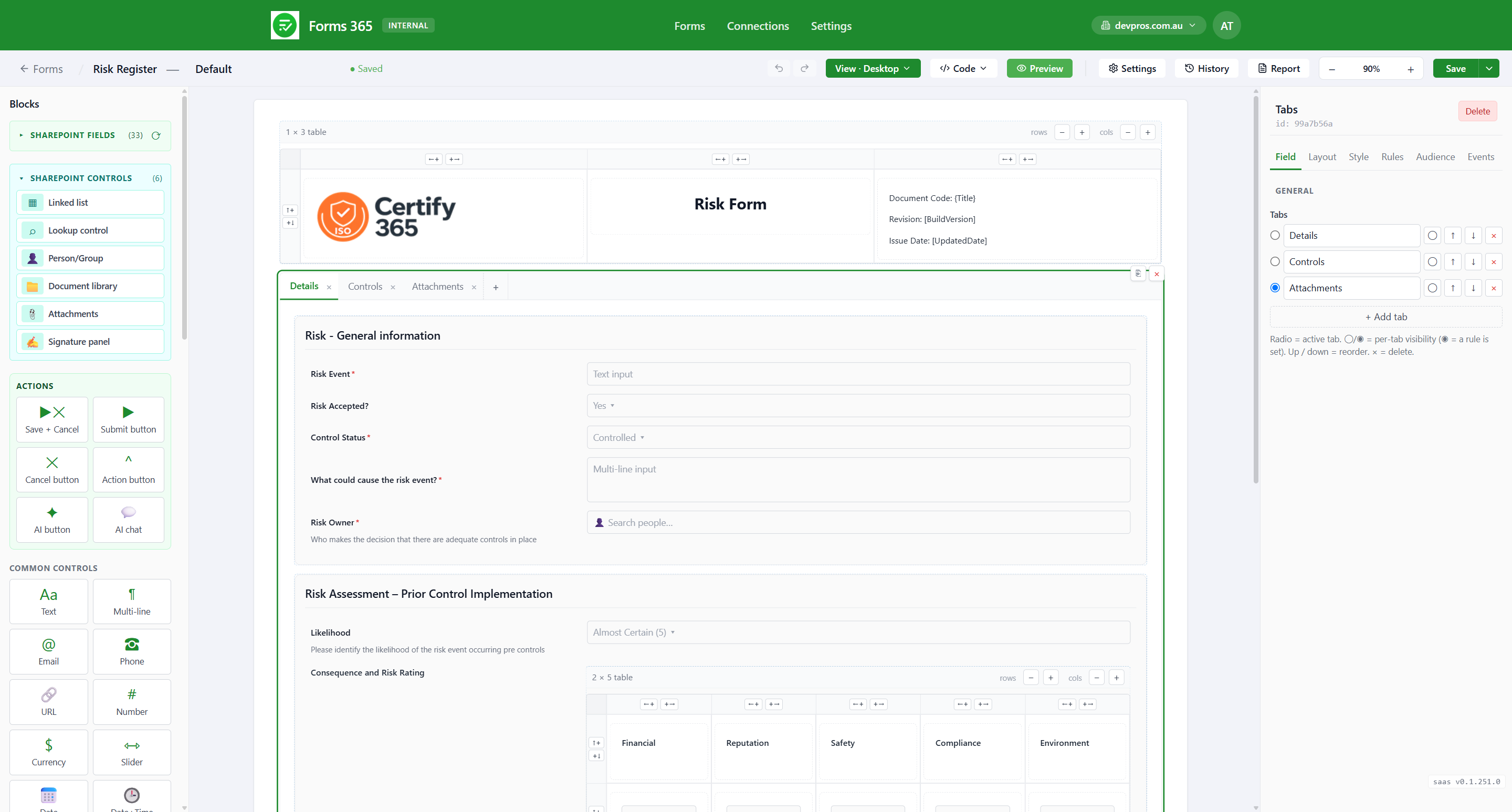The height and width of the screenshot is (812, 1512).
Task: Open the Control Status dropdown
Action: [858, 437]
